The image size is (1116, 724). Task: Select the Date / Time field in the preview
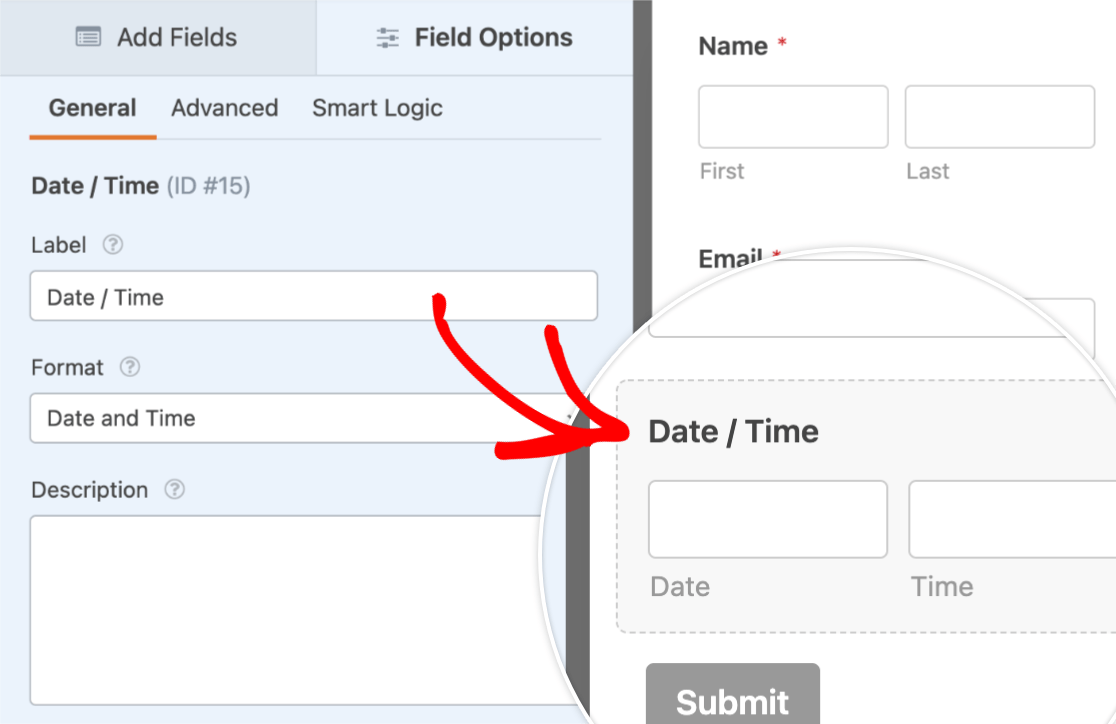click(733, 431)
